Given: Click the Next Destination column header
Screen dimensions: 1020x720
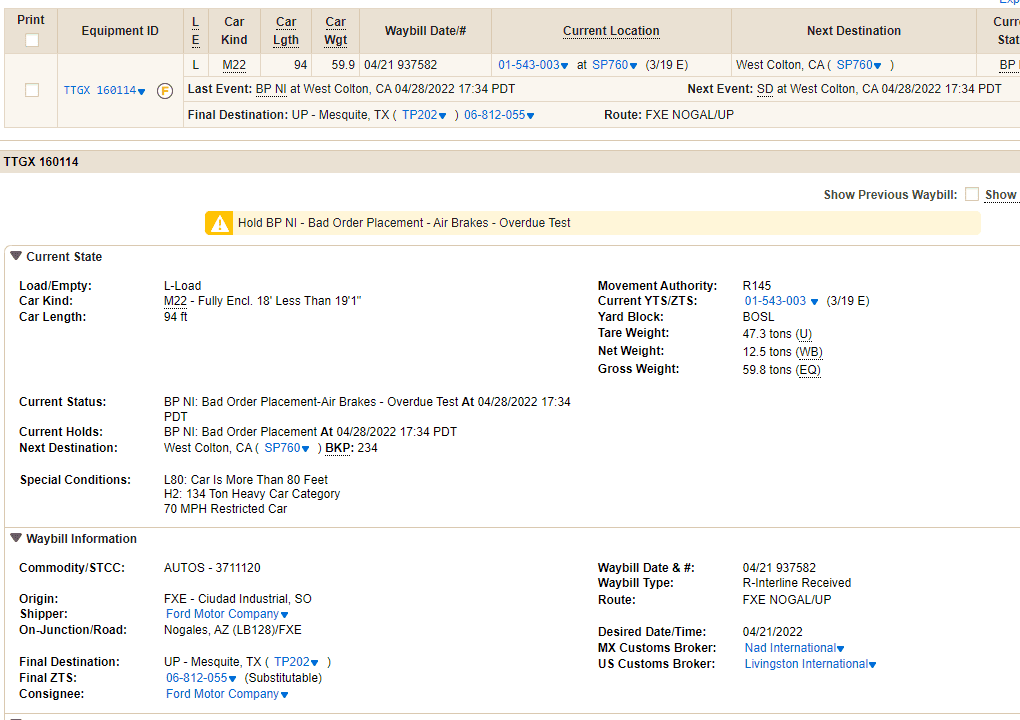Looking at the screenshot, I should click(853, 31).
